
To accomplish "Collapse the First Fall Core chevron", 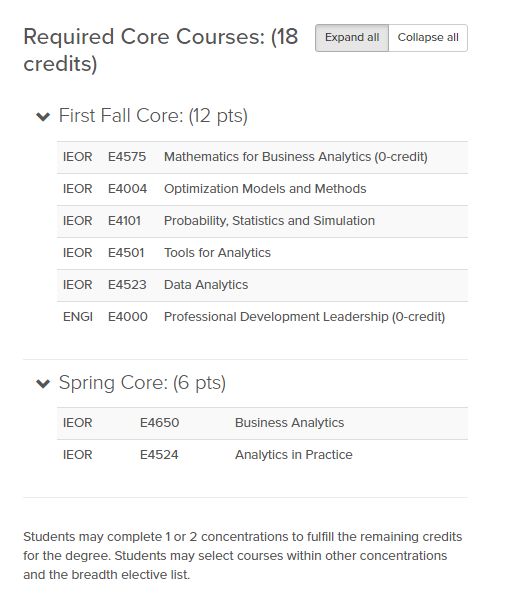I will click(43, 117).
